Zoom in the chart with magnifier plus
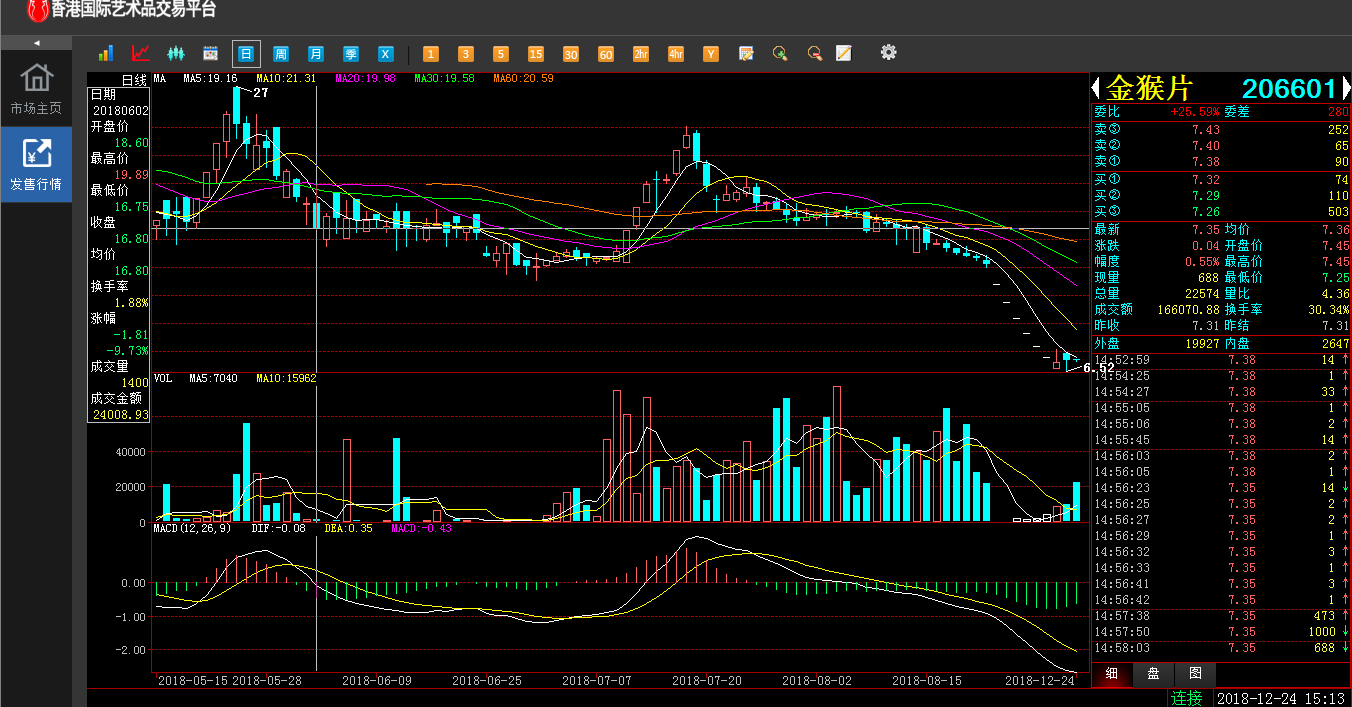Screen dimensions: 1352x707 pyautogui.click(x=781, y=53)
